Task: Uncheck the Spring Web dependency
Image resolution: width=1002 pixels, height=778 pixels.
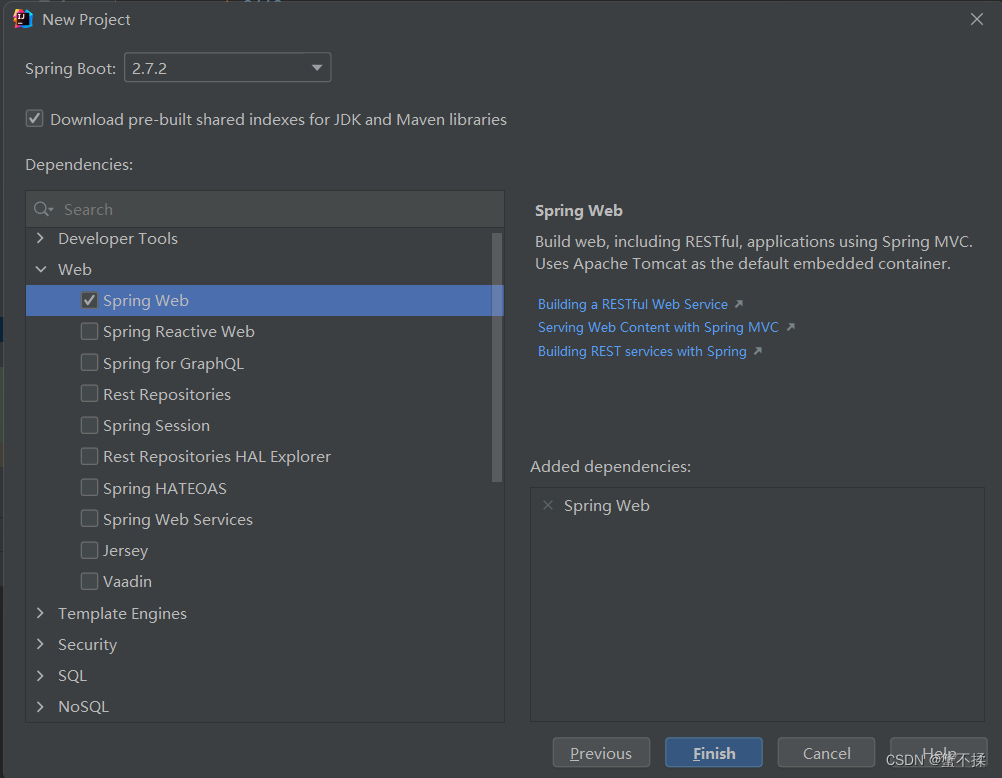Action: tap(89, 299)
